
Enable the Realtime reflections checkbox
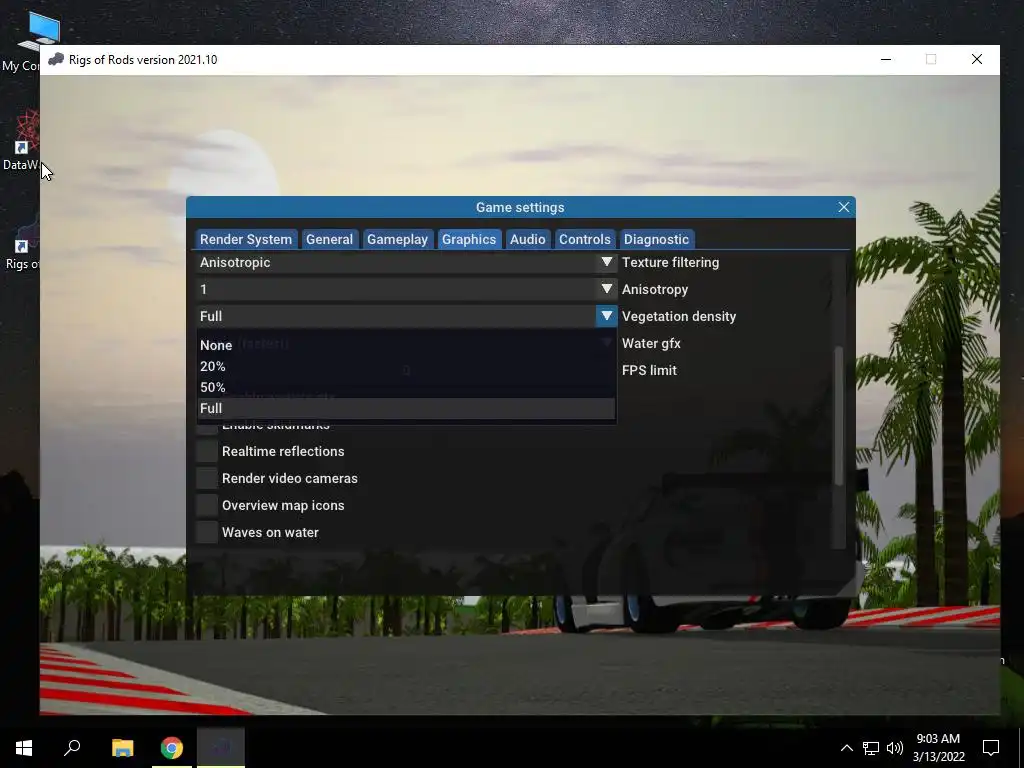pyautogui.click(x=207, y=451)
